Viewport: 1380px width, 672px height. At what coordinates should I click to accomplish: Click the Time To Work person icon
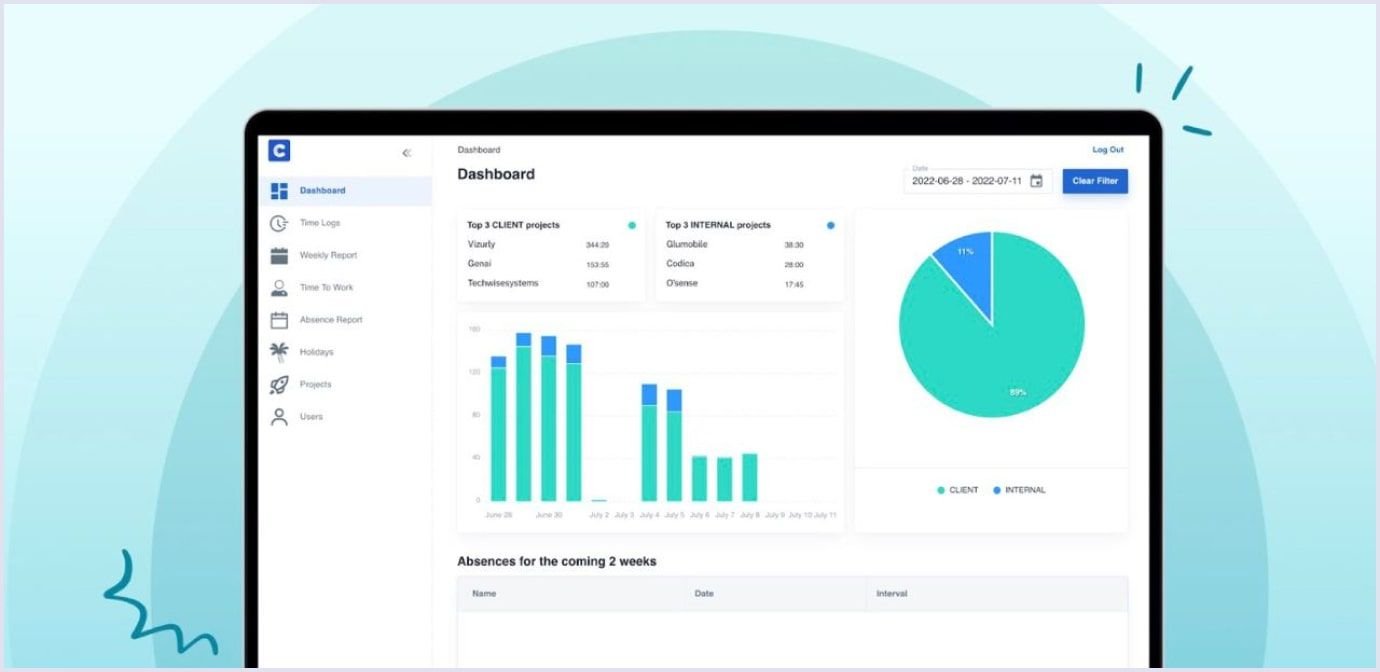279,288
